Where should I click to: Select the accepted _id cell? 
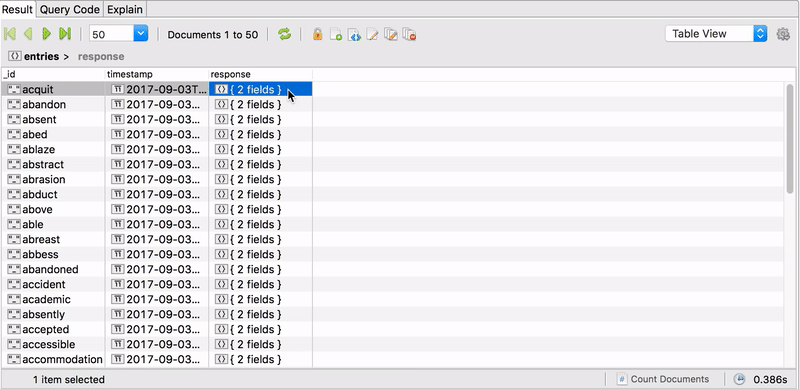[x=53, y=329]
